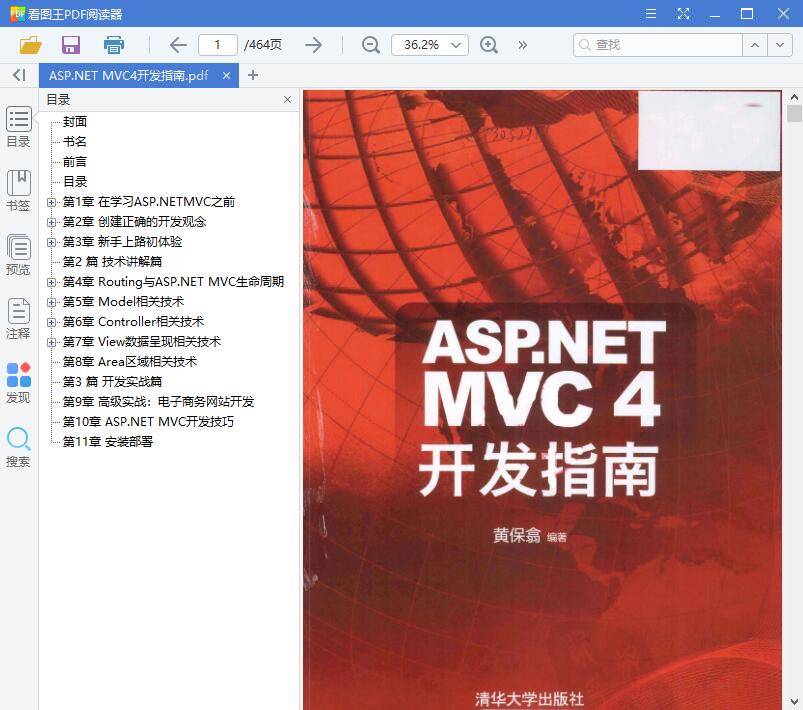The image size is (803, 710).
Task: Expand 第6章 Controller相关技术
Action: tap(51, 322)
